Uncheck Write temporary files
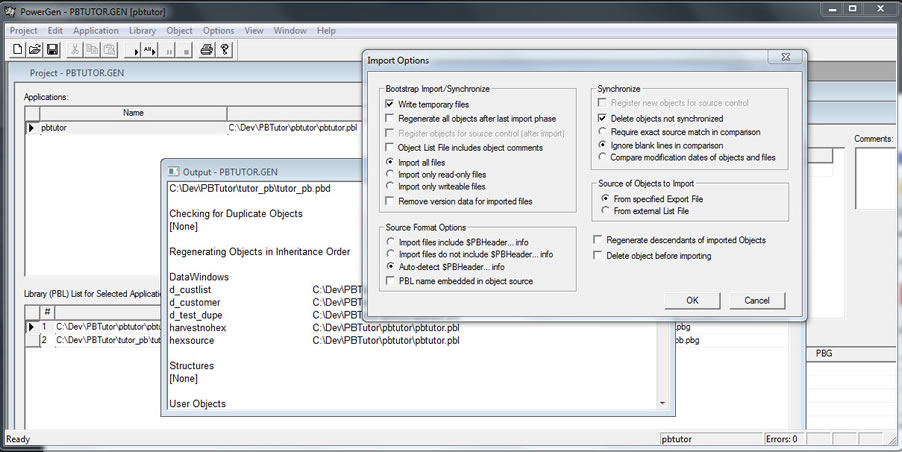The width and height of the screenshot is (902, 452). pyautogui.click(x=390, y=104)
